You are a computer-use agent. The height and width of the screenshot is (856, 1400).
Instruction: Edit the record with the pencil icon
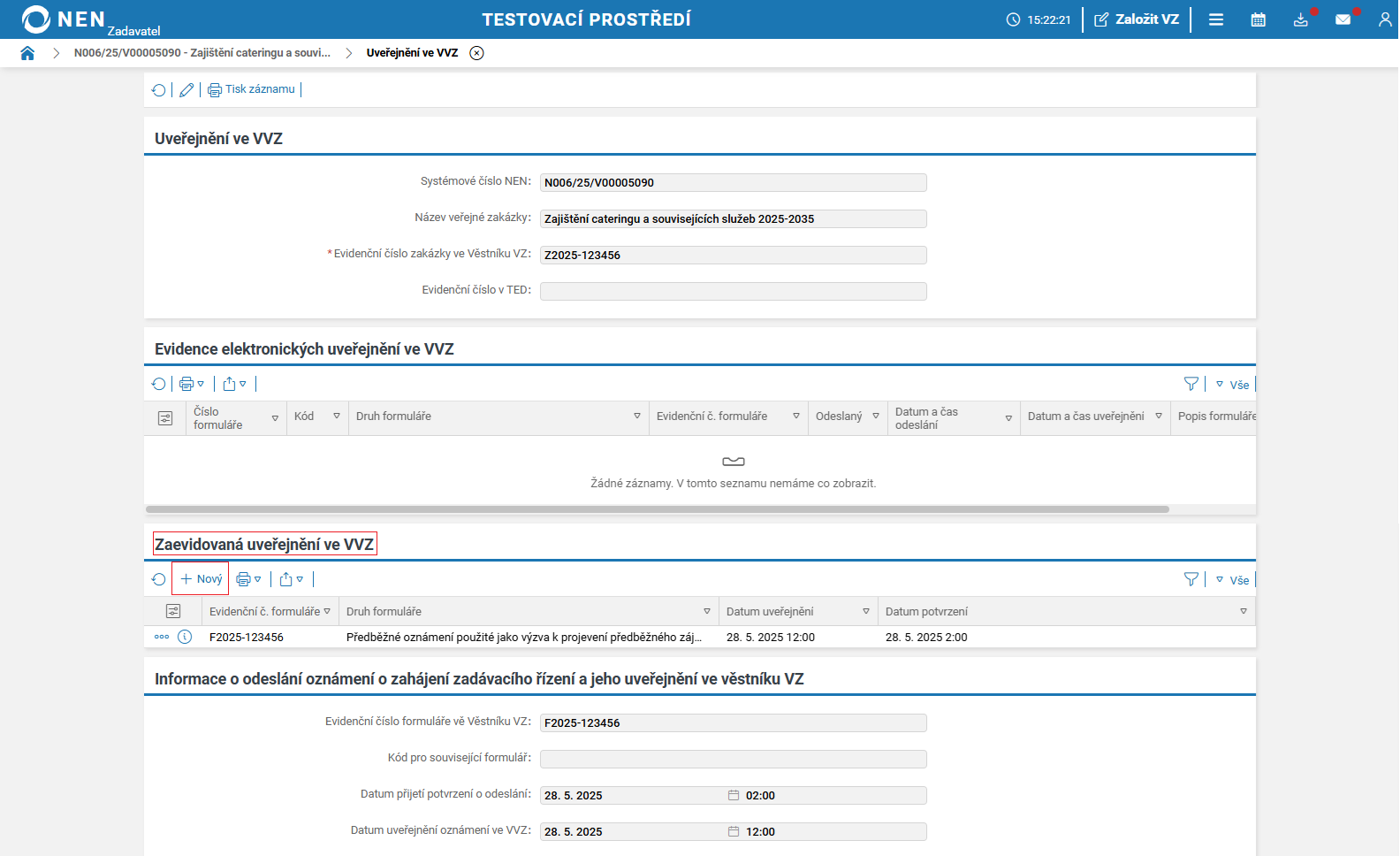click(x=186, y=90)
